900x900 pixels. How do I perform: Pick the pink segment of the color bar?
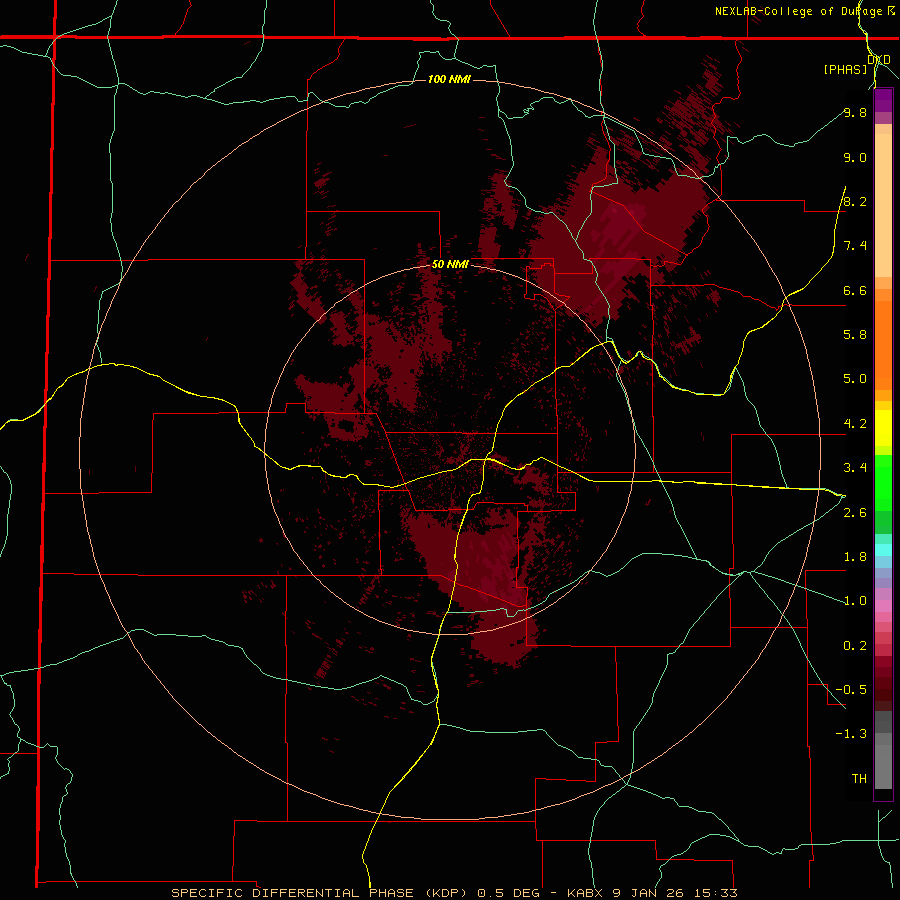click(x=883, y=606)
